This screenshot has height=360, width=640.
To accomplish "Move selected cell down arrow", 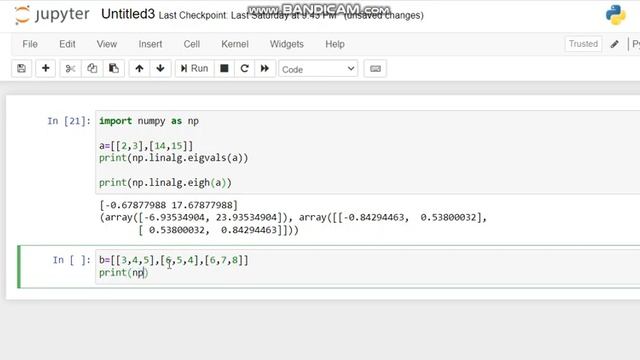I will click(160, 69).
